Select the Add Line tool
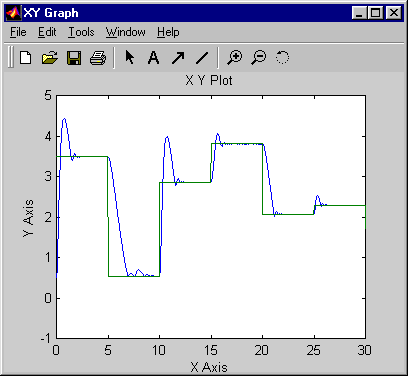 [202, 58]
